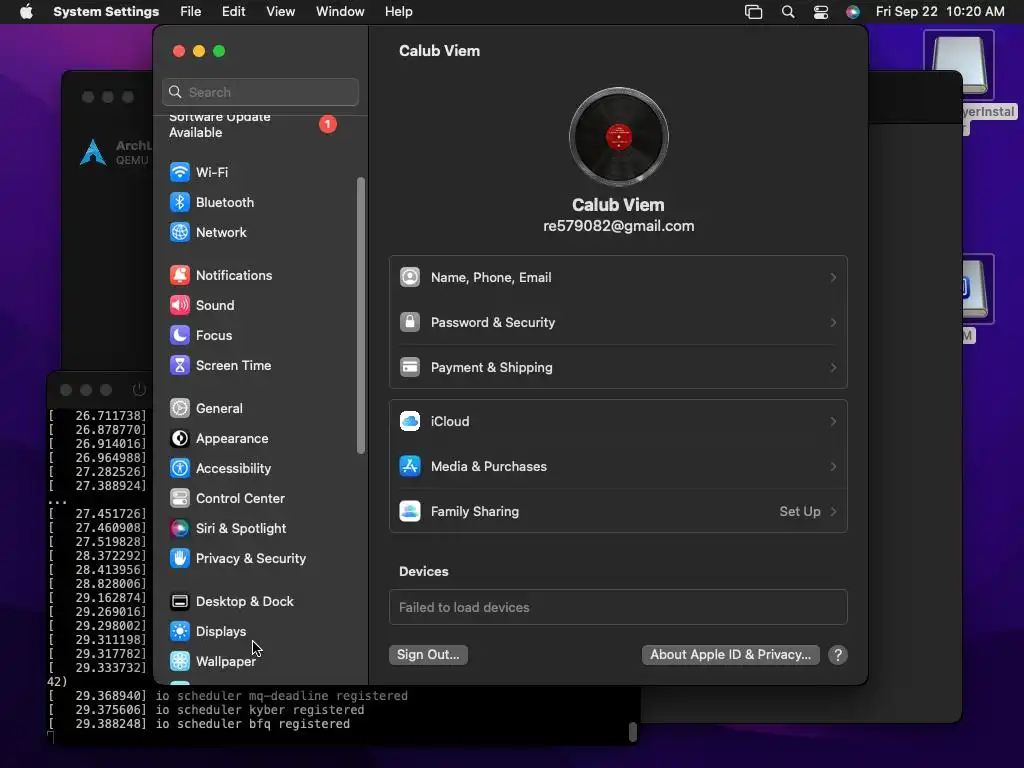Click the Siri icon in the menu bar
1024x768 pixels.
tap(853, 12)
